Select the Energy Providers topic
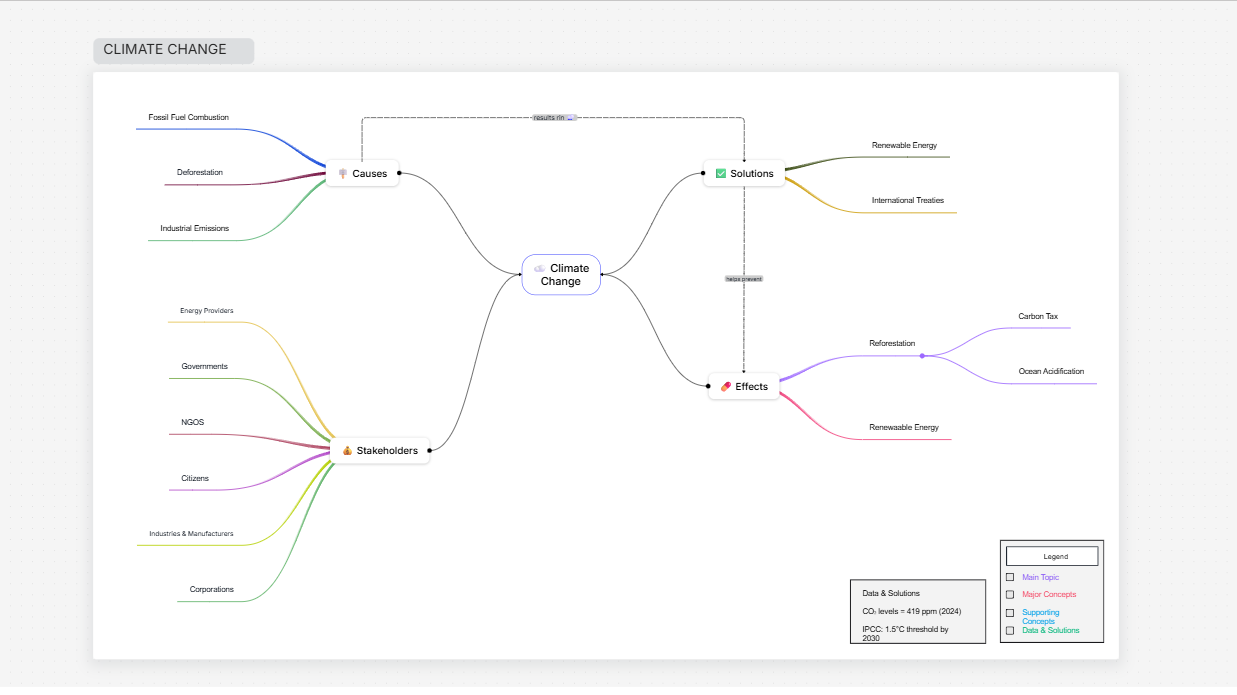Image resolution: width=1237 pixels, height=695 pixels. 207,310
